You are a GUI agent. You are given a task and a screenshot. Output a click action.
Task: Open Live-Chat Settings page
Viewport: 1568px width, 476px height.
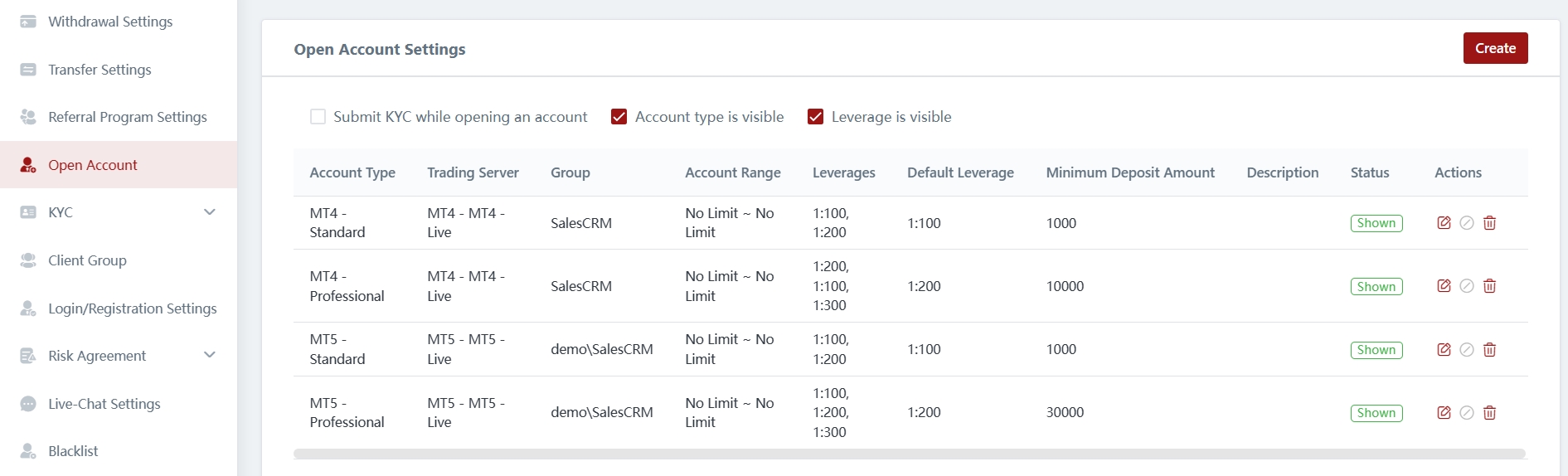coord(104,404)
